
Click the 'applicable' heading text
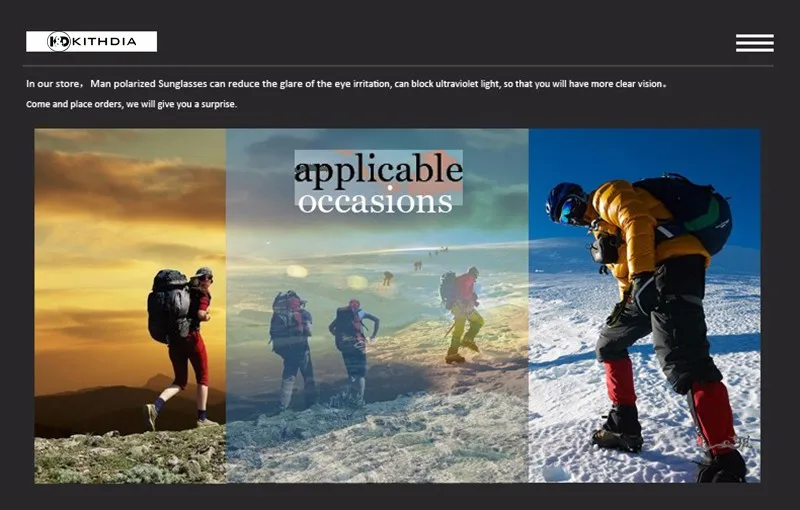(379, 170)
